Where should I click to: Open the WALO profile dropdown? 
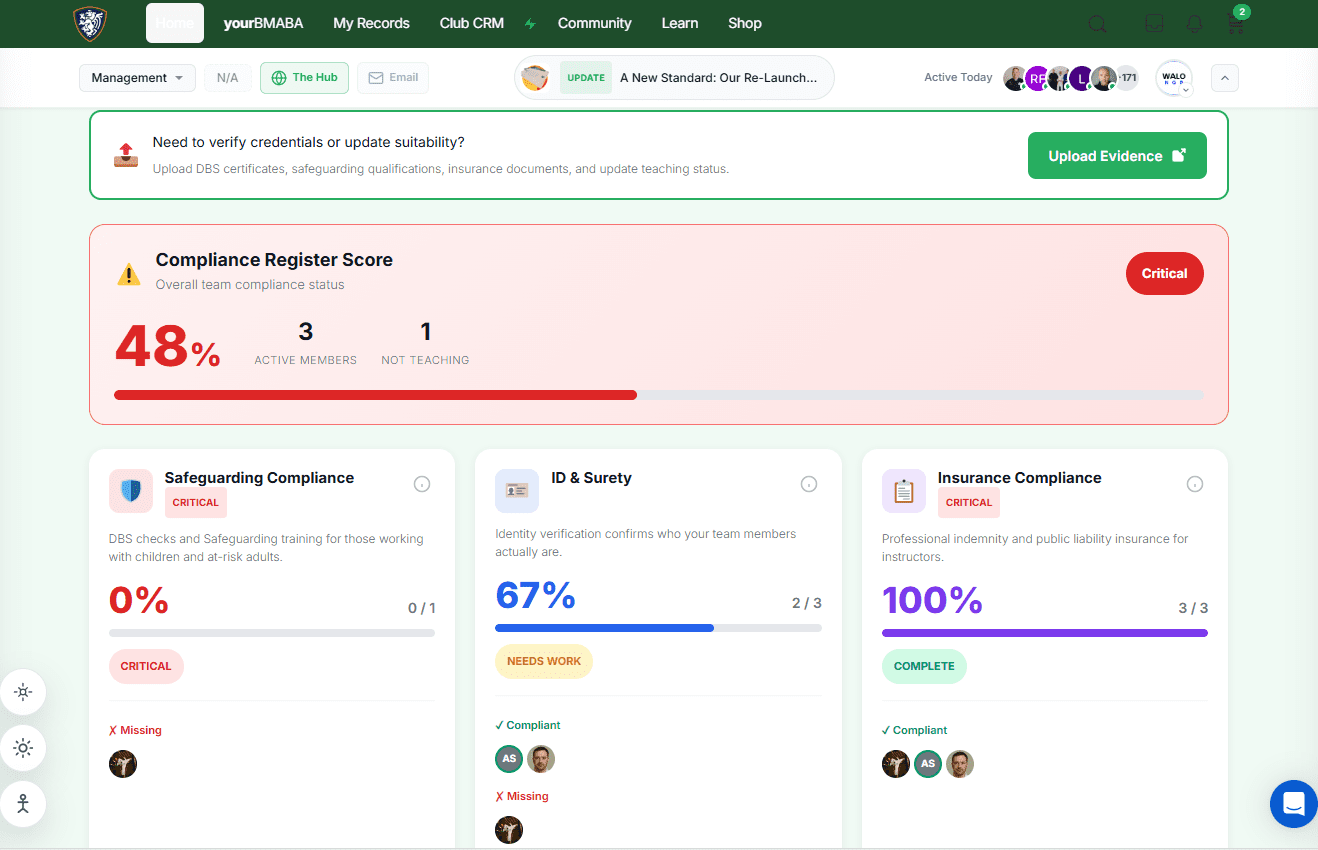click(x=1174, y=78)
